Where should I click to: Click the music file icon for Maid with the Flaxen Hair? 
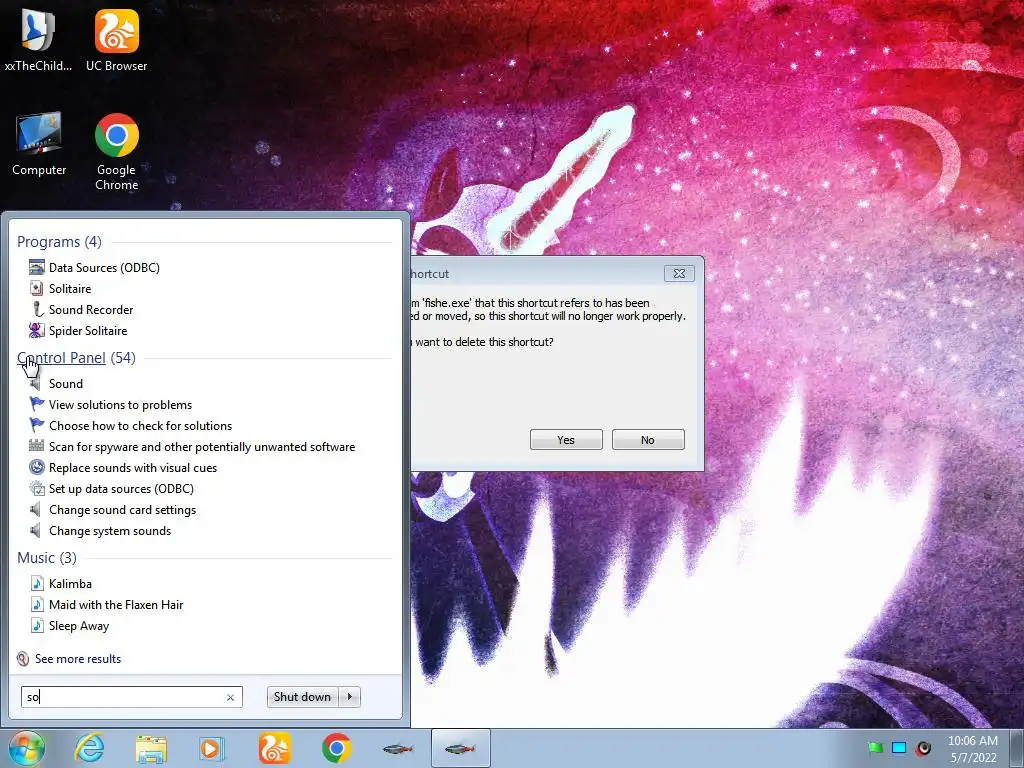tap(37, 604)
